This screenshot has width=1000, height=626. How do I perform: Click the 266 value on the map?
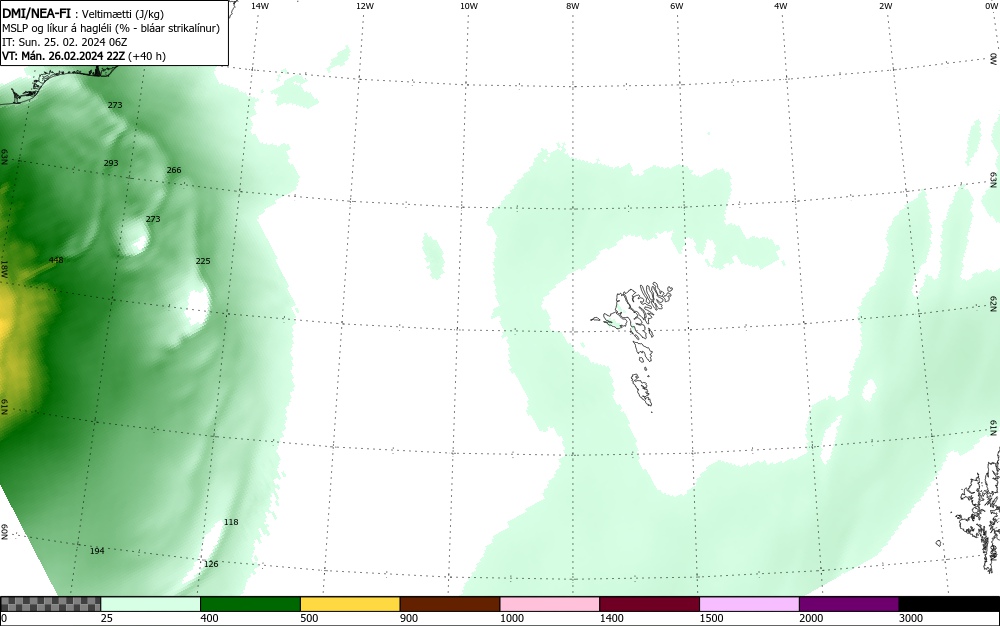click(x=173, y=170)
